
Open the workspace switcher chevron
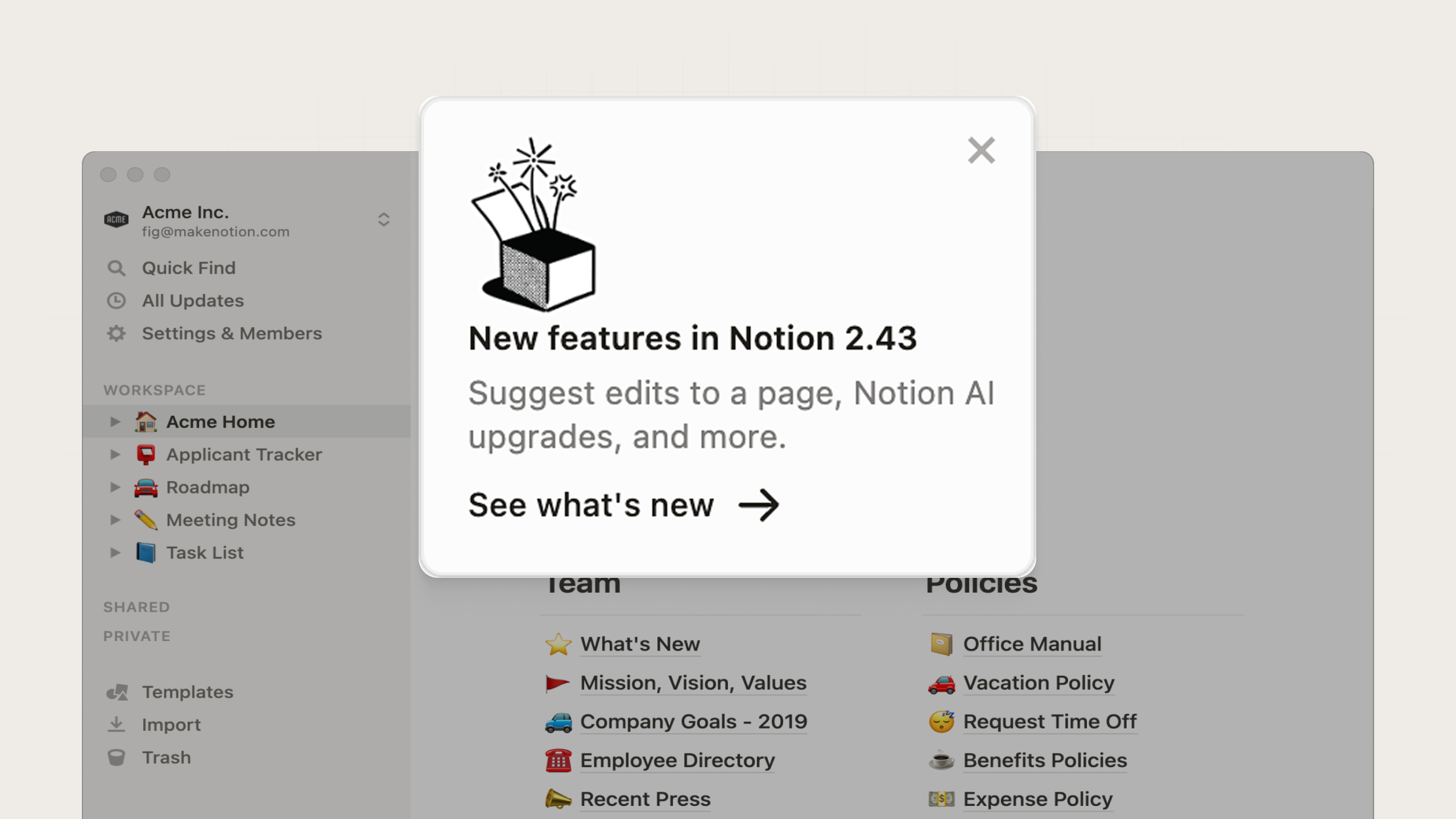click(x=384, y=220)
